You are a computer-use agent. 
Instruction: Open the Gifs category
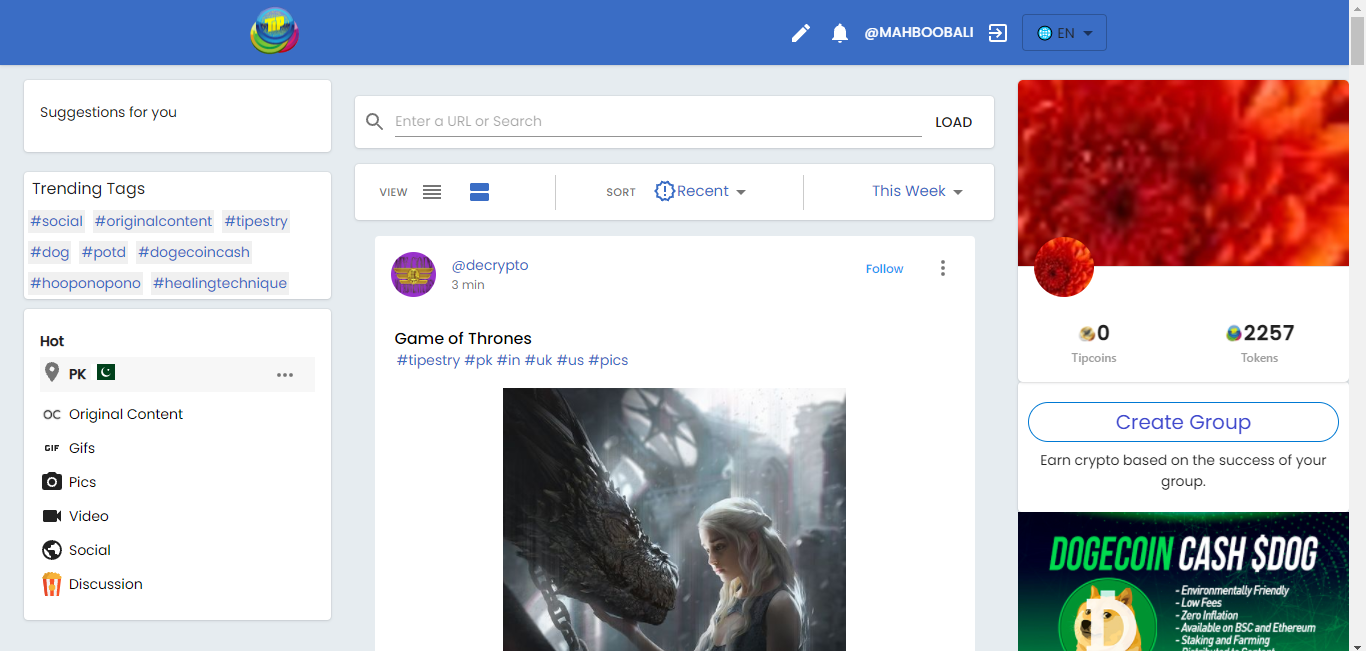(x=82, y=448)
